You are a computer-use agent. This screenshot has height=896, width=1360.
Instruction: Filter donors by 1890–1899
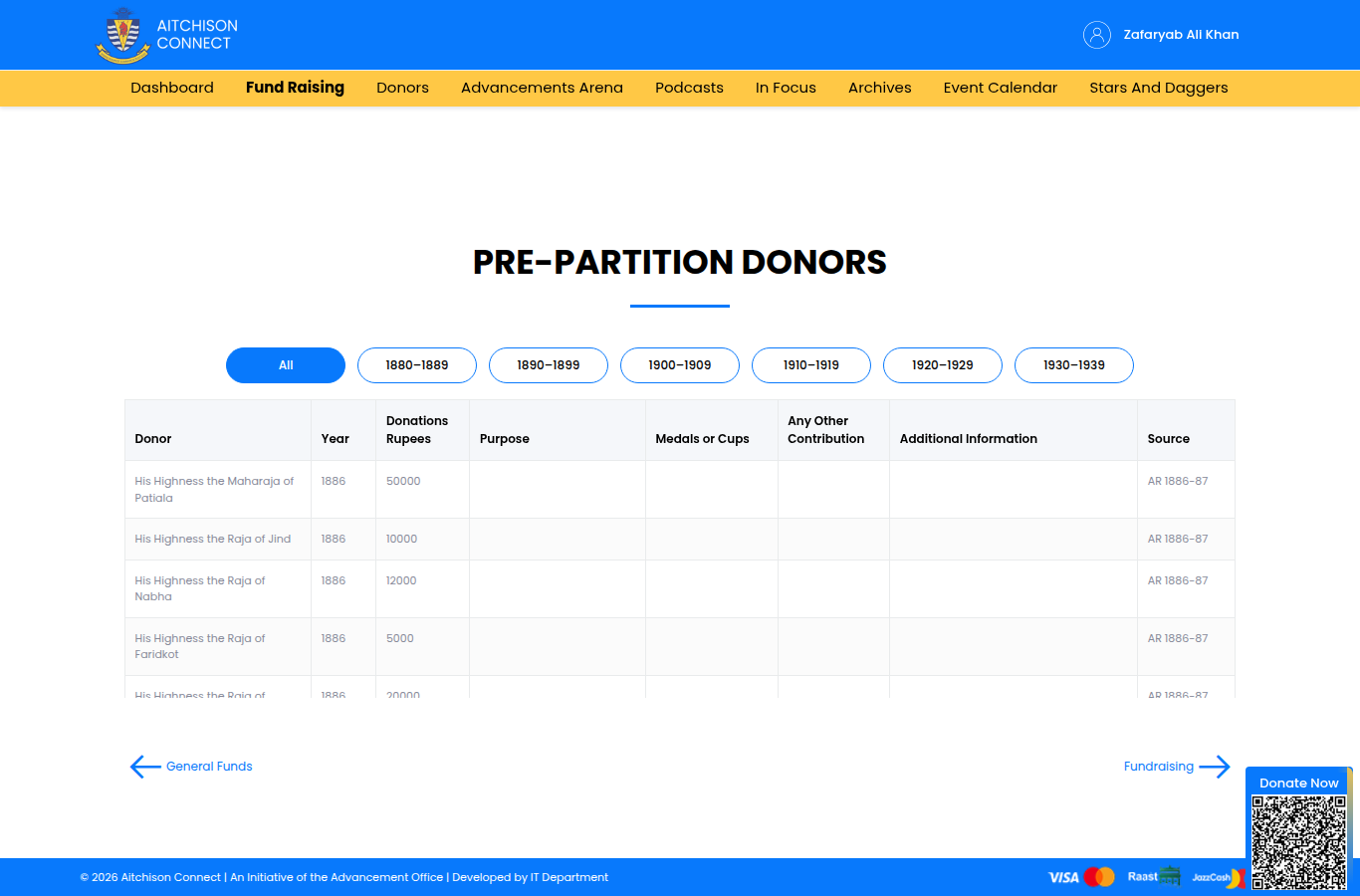(549, 365)
